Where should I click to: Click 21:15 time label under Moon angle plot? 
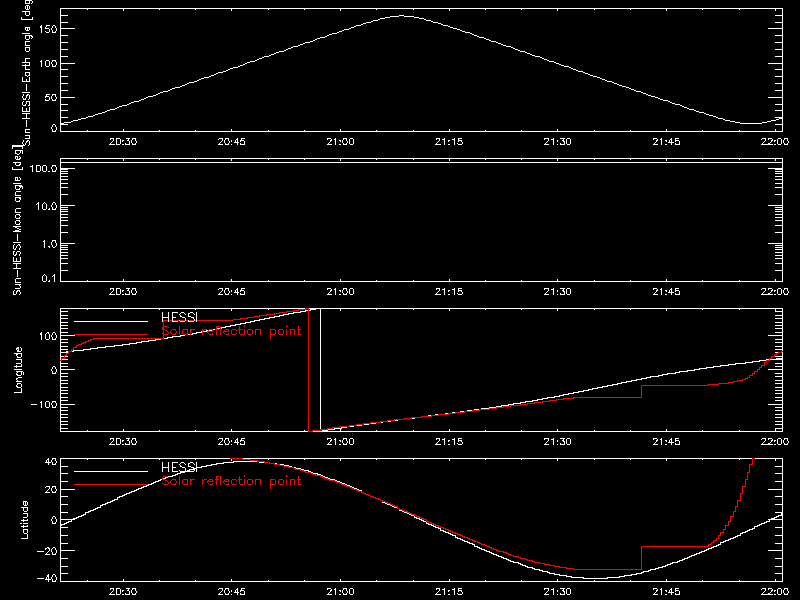tap(449, 292)
